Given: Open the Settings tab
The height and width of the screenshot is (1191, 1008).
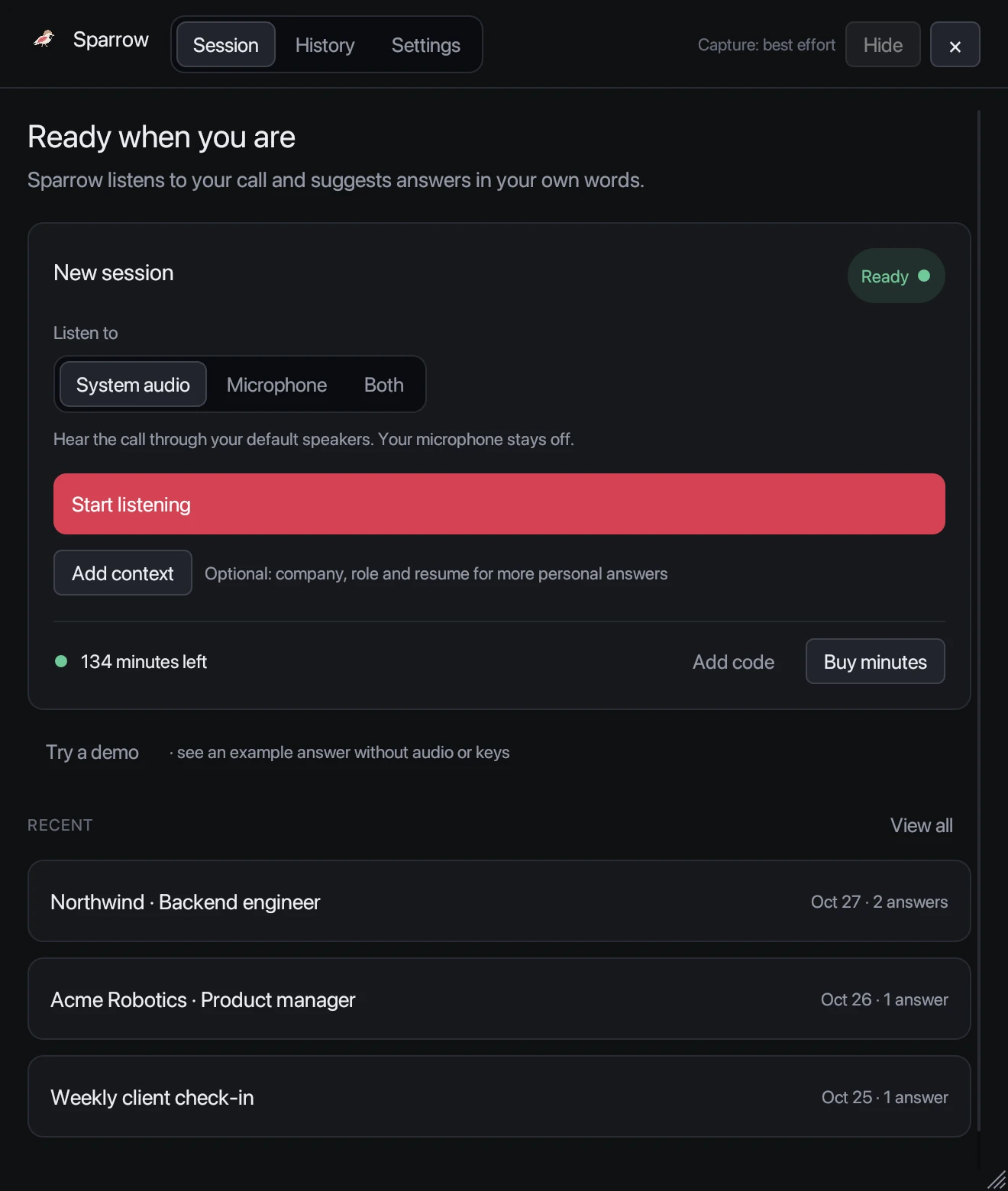Looking at the screenshot, I should [425, 45].
